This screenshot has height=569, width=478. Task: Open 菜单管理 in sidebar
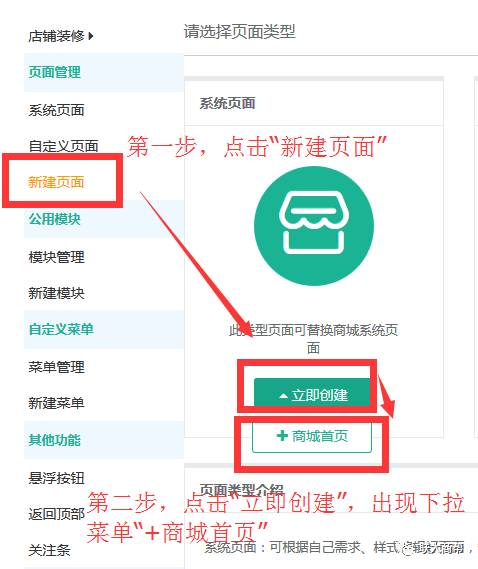tap(57, 367)
